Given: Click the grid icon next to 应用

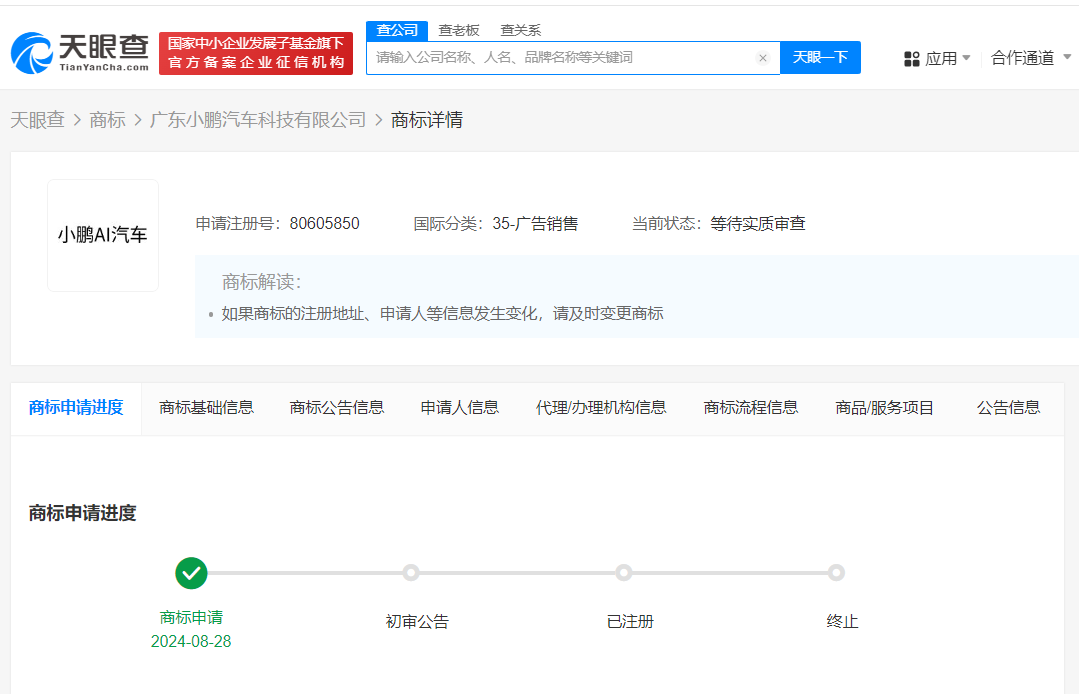Looking at the screenshot, I should coord(911,58).
